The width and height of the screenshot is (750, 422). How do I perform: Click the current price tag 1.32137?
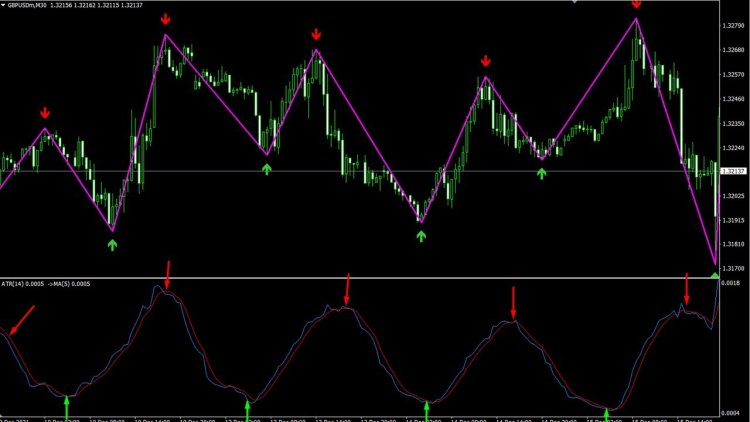pos(733,171)
